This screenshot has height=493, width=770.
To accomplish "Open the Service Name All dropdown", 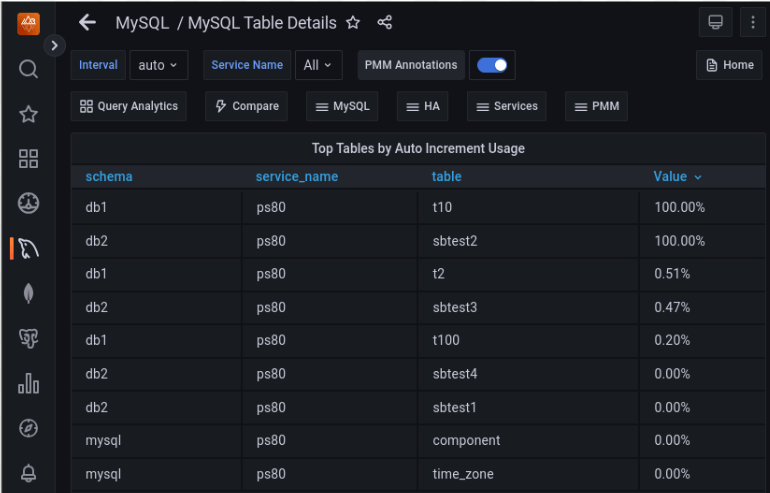I will (x=318, y=65).
